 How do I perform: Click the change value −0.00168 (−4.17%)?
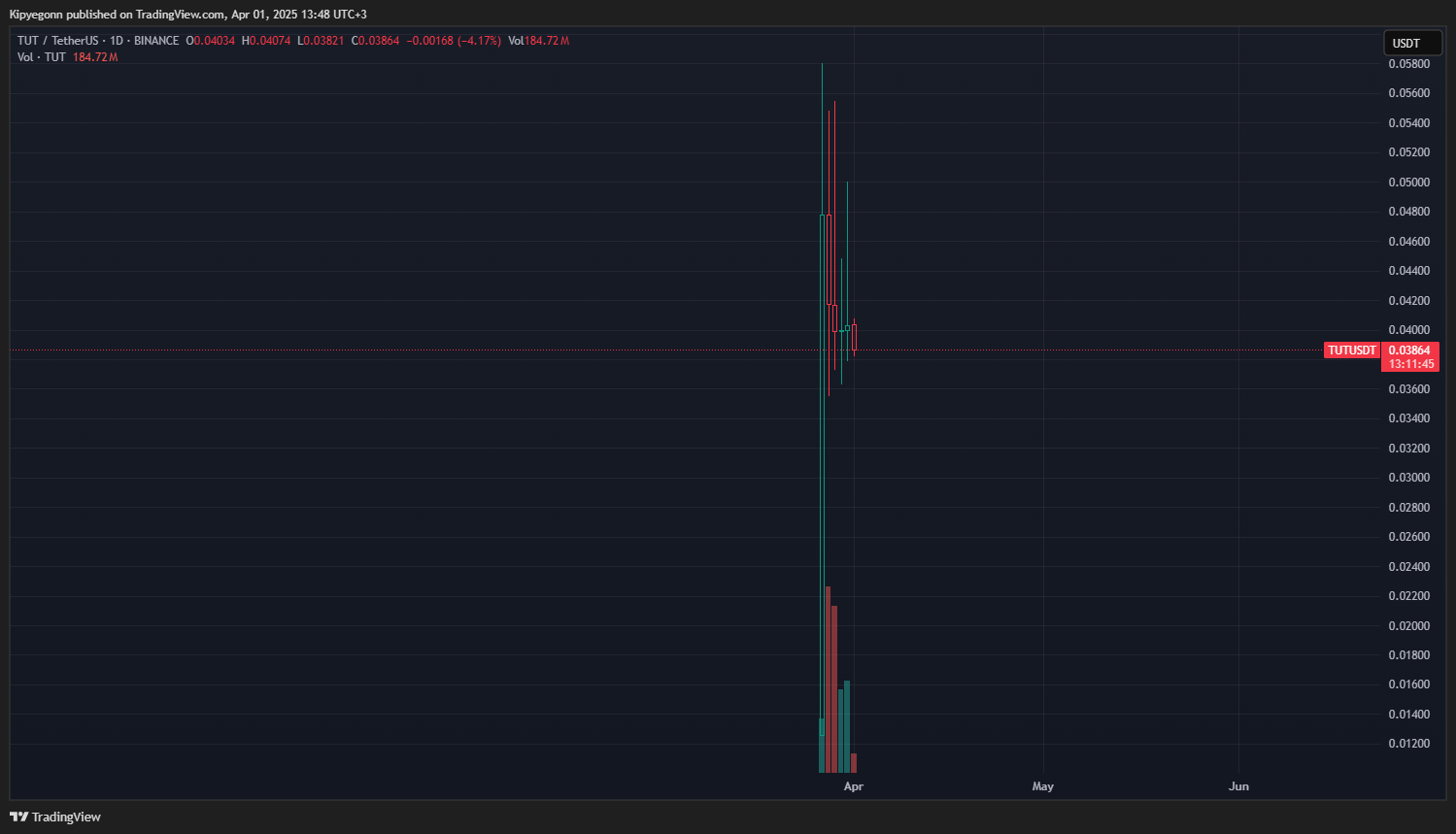pyautogui.click(x=454, y=41)
